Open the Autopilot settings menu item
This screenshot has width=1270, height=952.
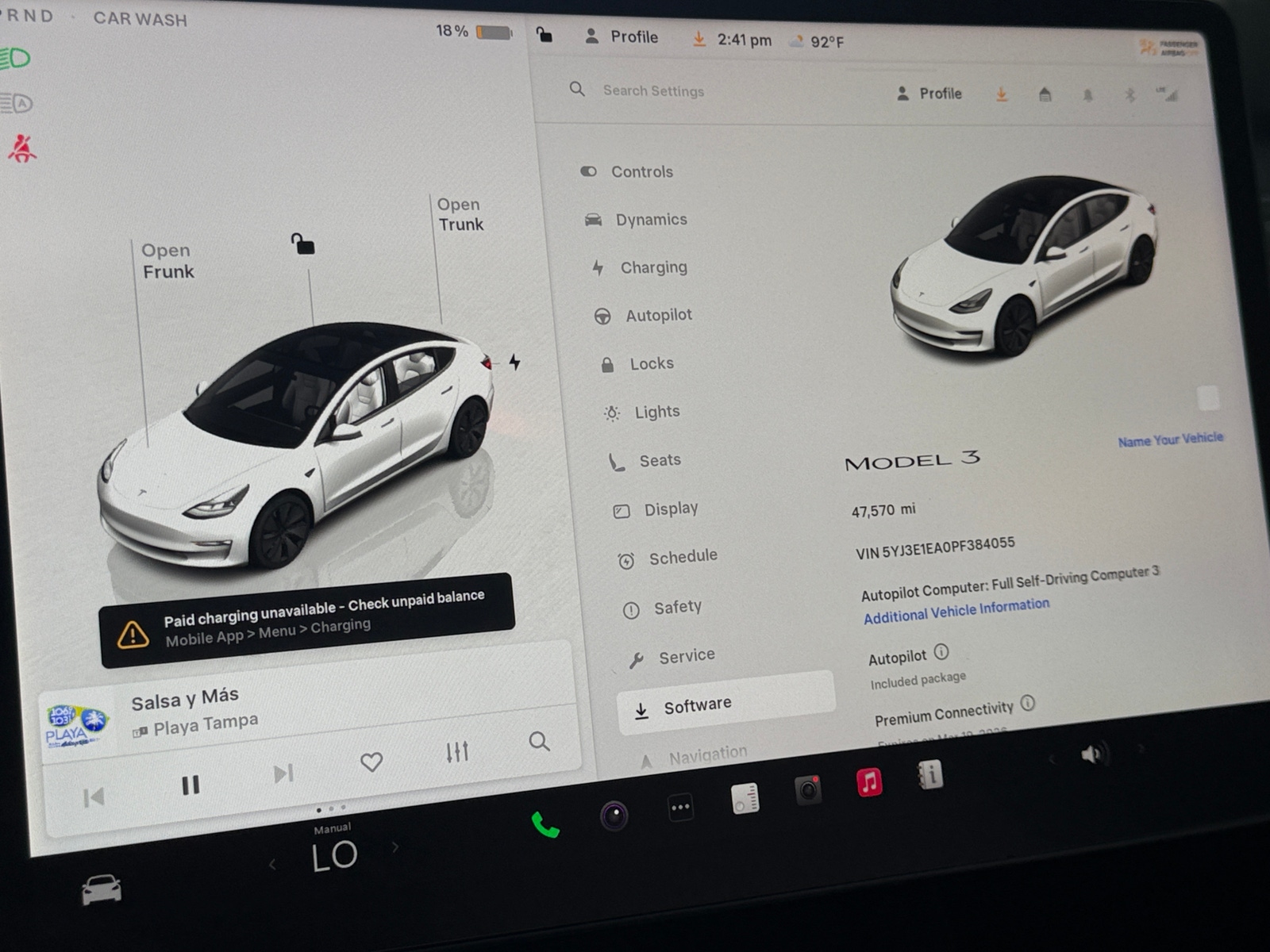coord(658,316)
